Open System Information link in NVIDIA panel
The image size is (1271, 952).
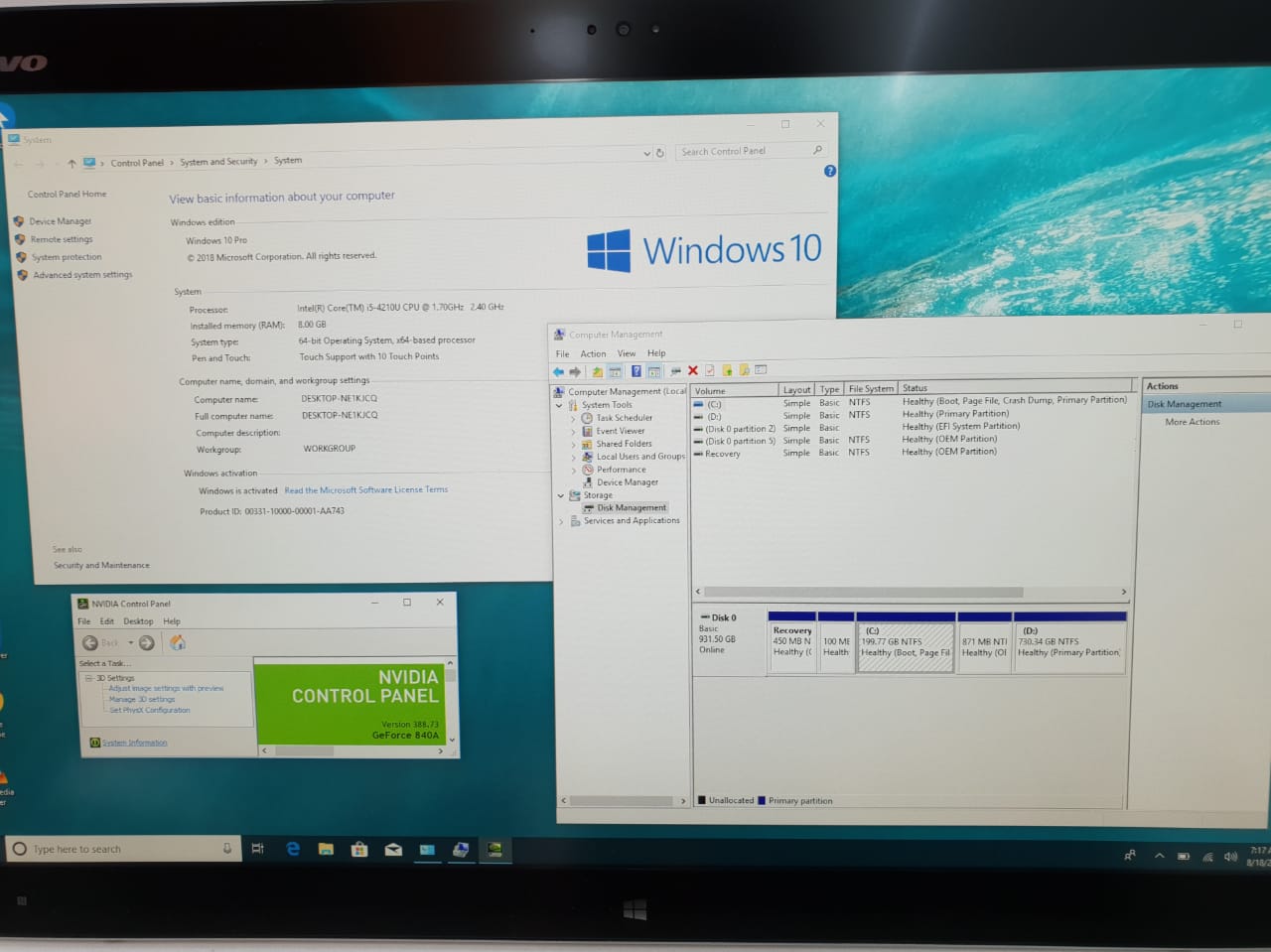135,743
